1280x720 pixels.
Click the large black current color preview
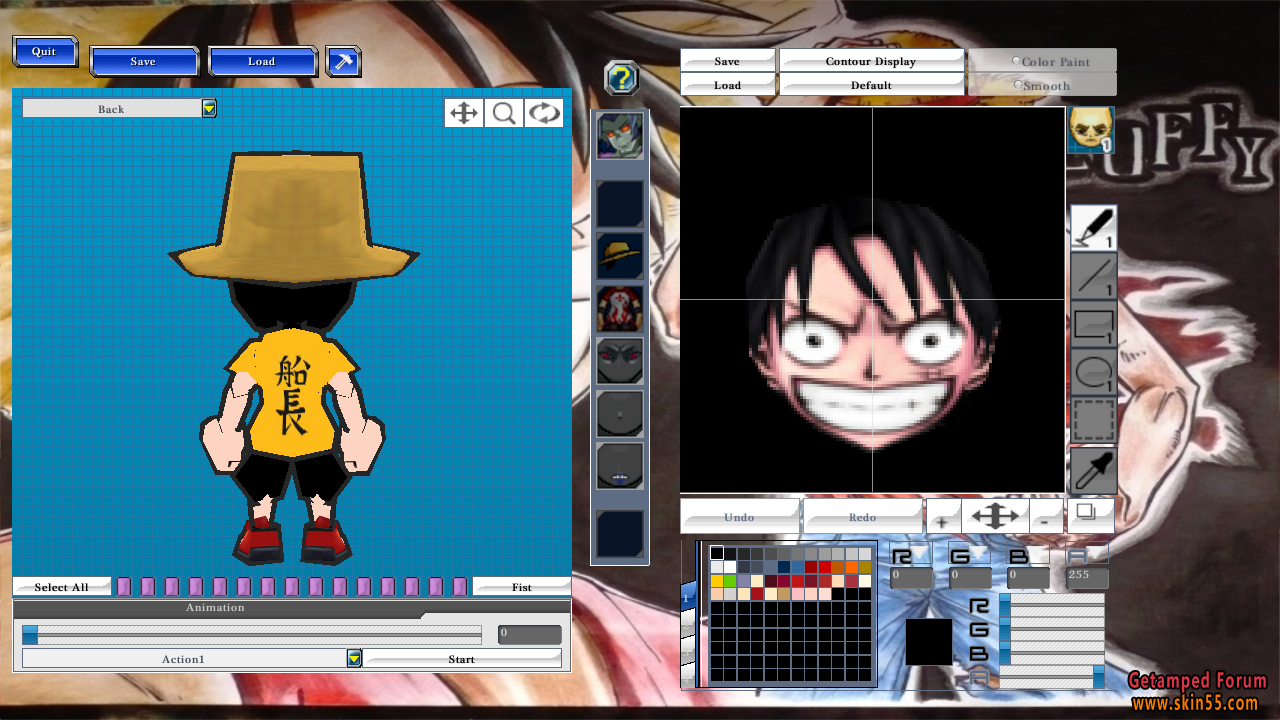(929, 642)
